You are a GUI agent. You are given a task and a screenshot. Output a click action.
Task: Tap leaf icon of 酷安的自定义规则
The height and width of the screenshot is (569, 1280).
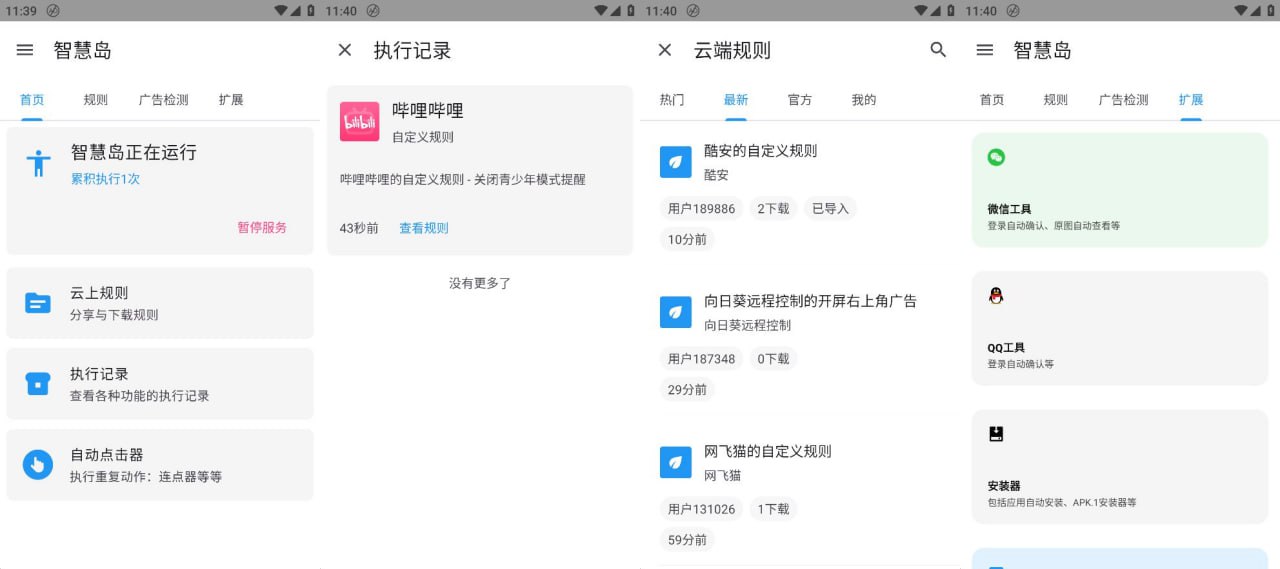[676, 162]
